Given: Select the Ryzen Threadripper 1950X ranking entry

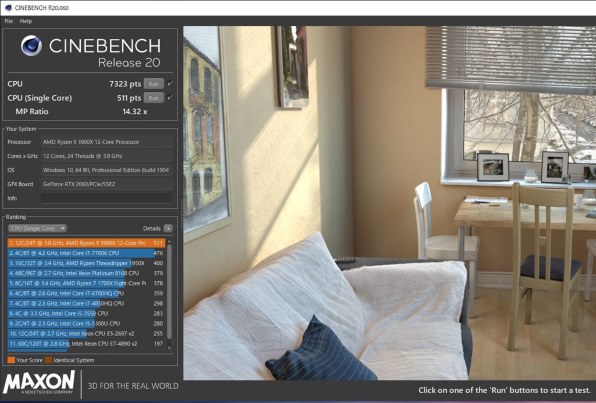Looking at the screenshot, I should pos(86,263).
